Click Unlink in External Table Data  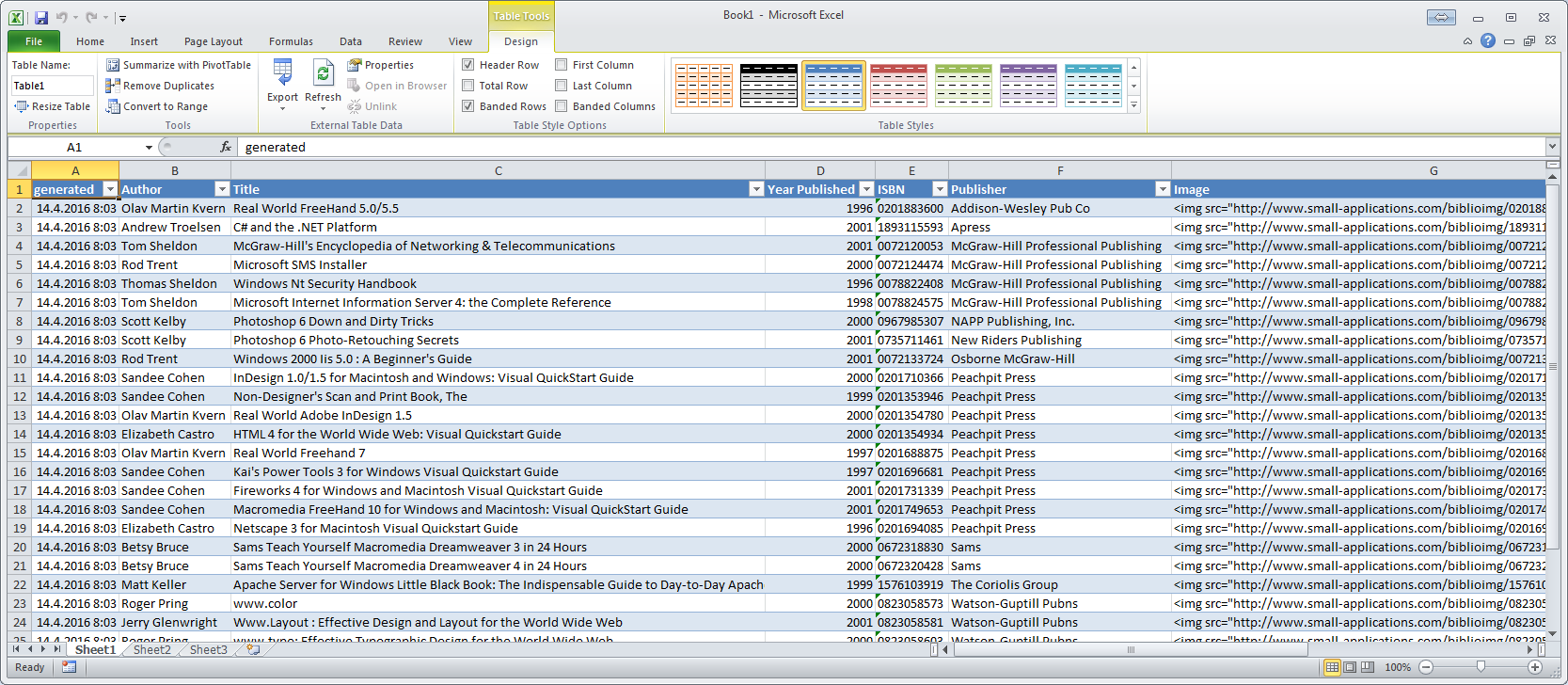pyautogui.click(x=372, y=106)
